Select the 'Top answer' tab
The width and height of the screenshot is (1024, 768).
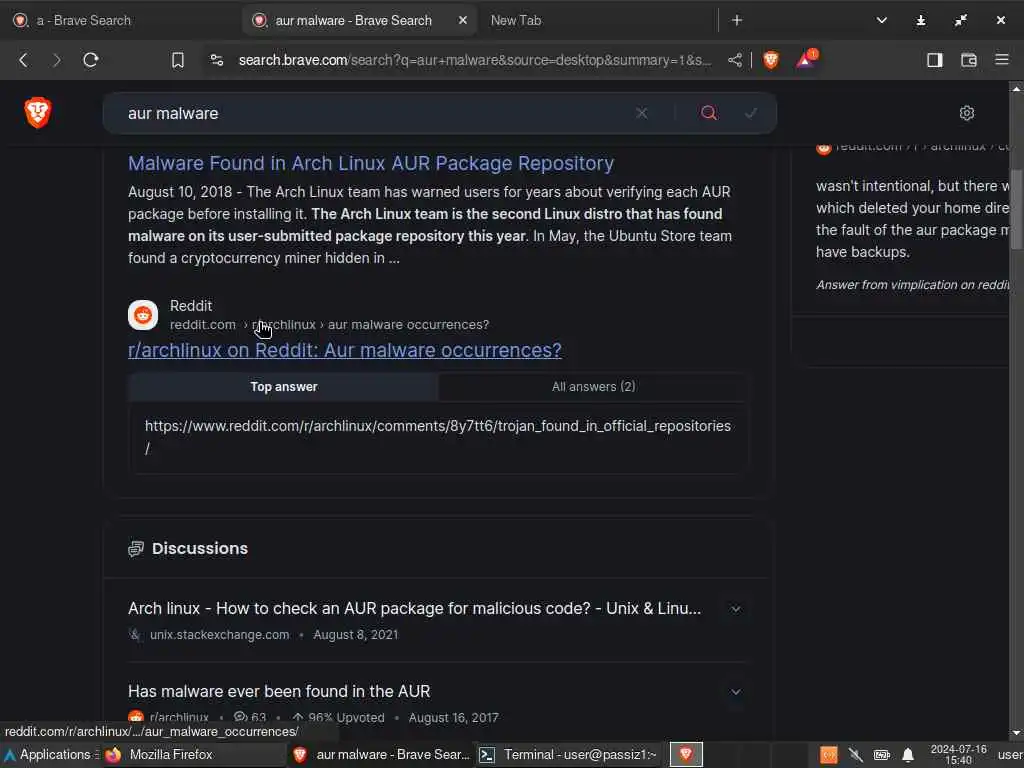[283, 387]
